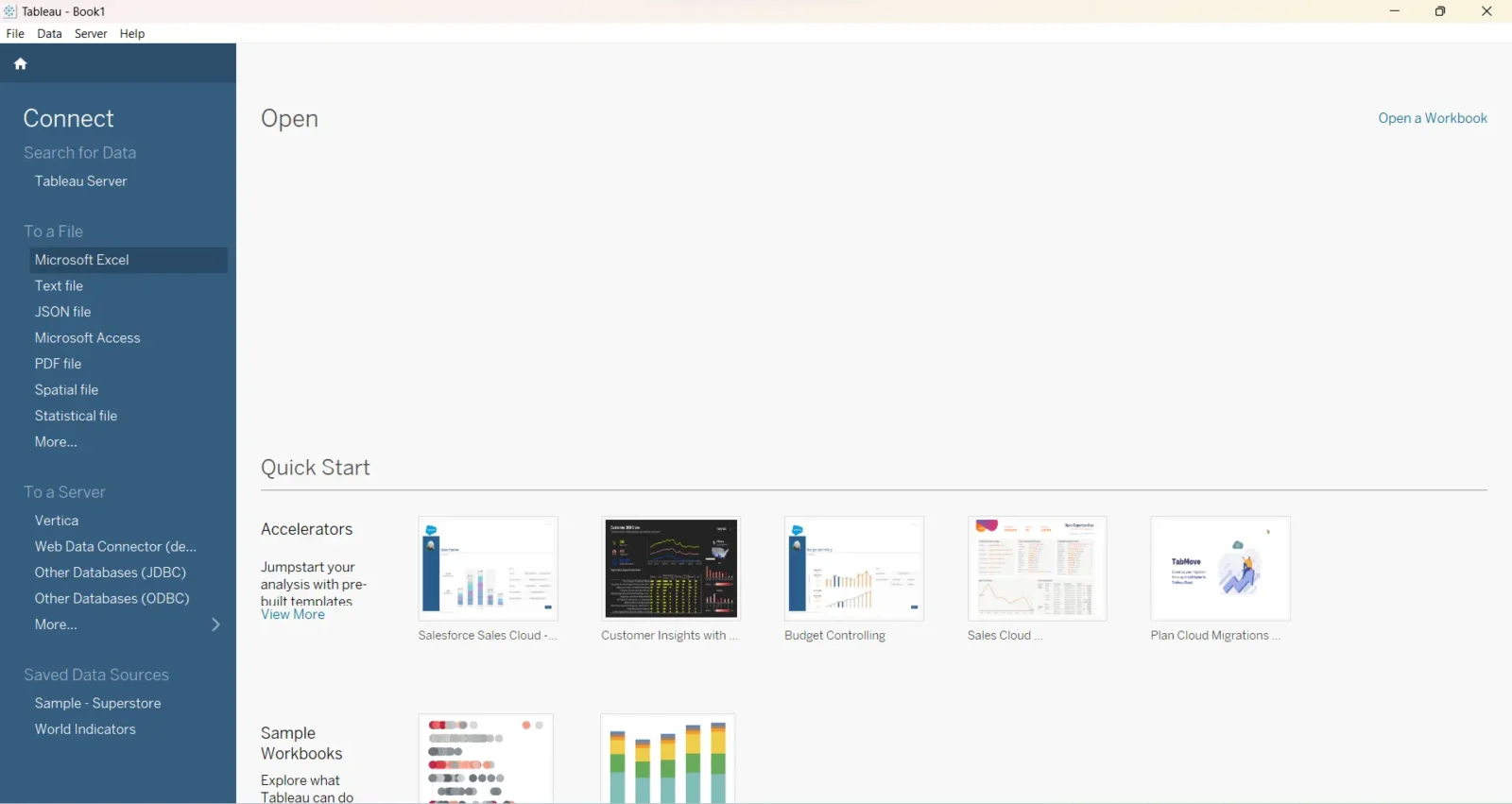Connect to a Spatial file
This screenshot has height=804, width=1512.
[67, 389]
